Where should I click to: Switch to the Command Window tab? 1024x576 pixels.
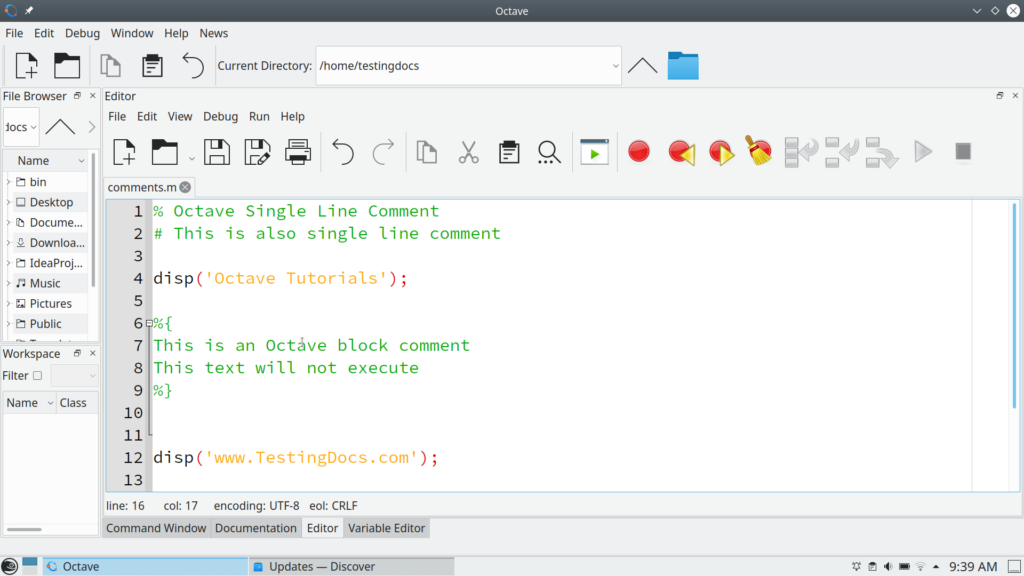pyautogui.click(x=156, y=528)
